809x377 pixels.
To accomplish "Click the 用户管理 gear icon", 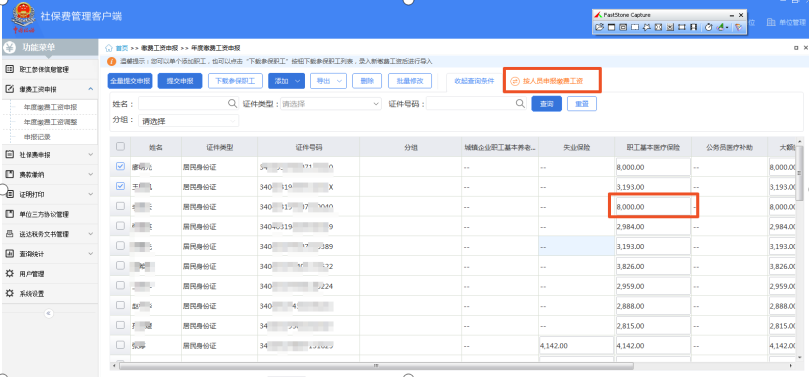I will point(9,274).
